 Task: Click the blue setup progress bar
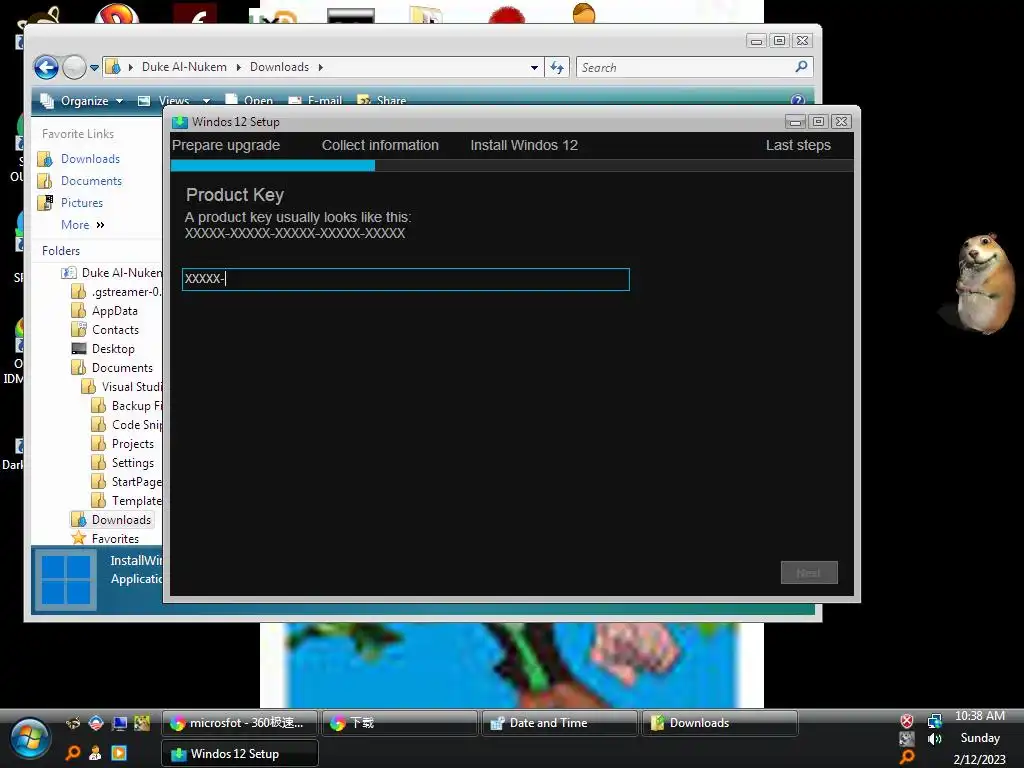(273, 166)
